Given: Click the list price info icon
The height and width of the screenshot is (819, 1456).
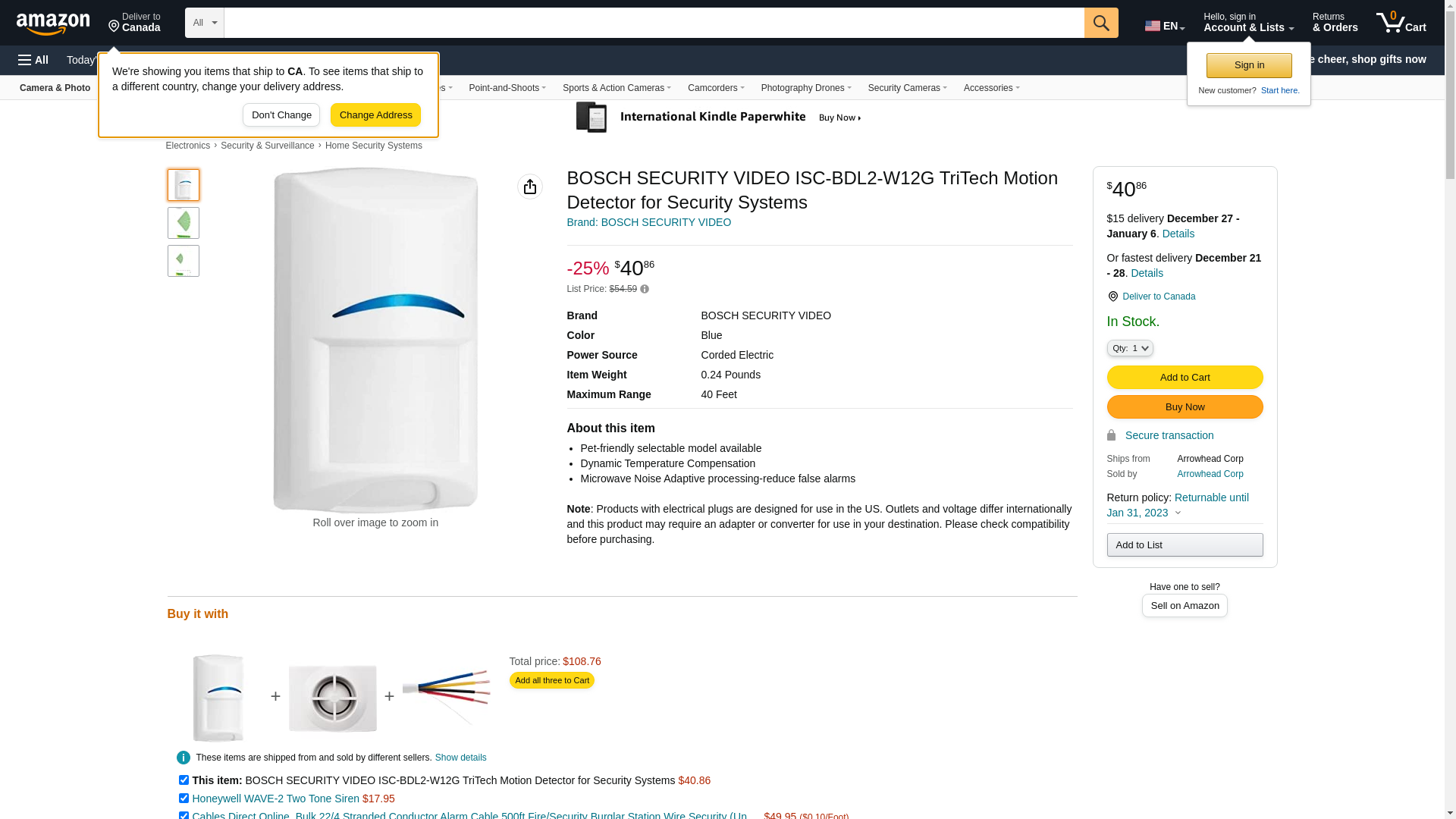Looking at the screenshot, I should click(x=645, y=289).
